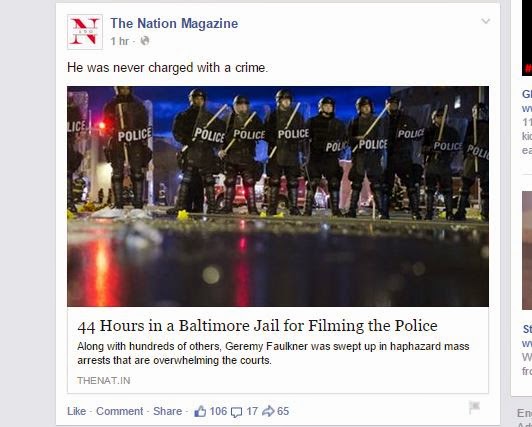Open the comments count speech bubble icon

point(236,412)
